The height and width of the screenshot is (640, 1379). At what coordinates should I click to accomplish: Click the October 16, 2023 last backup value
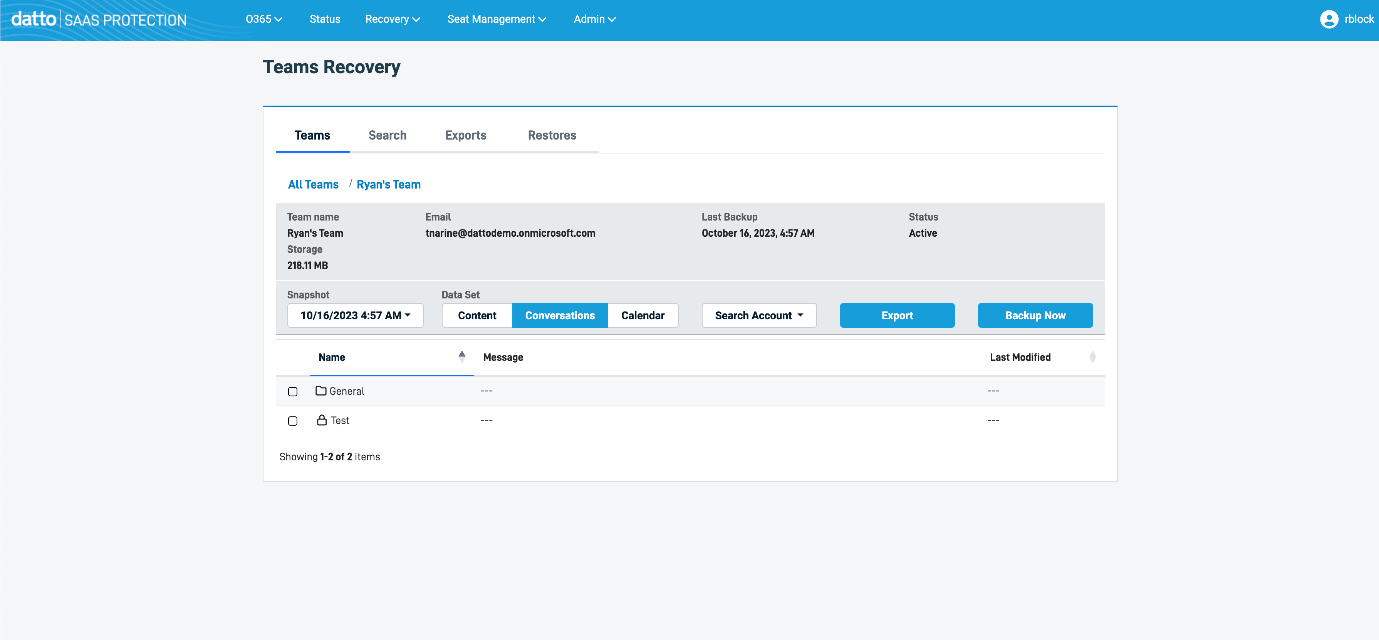(758, 233)
